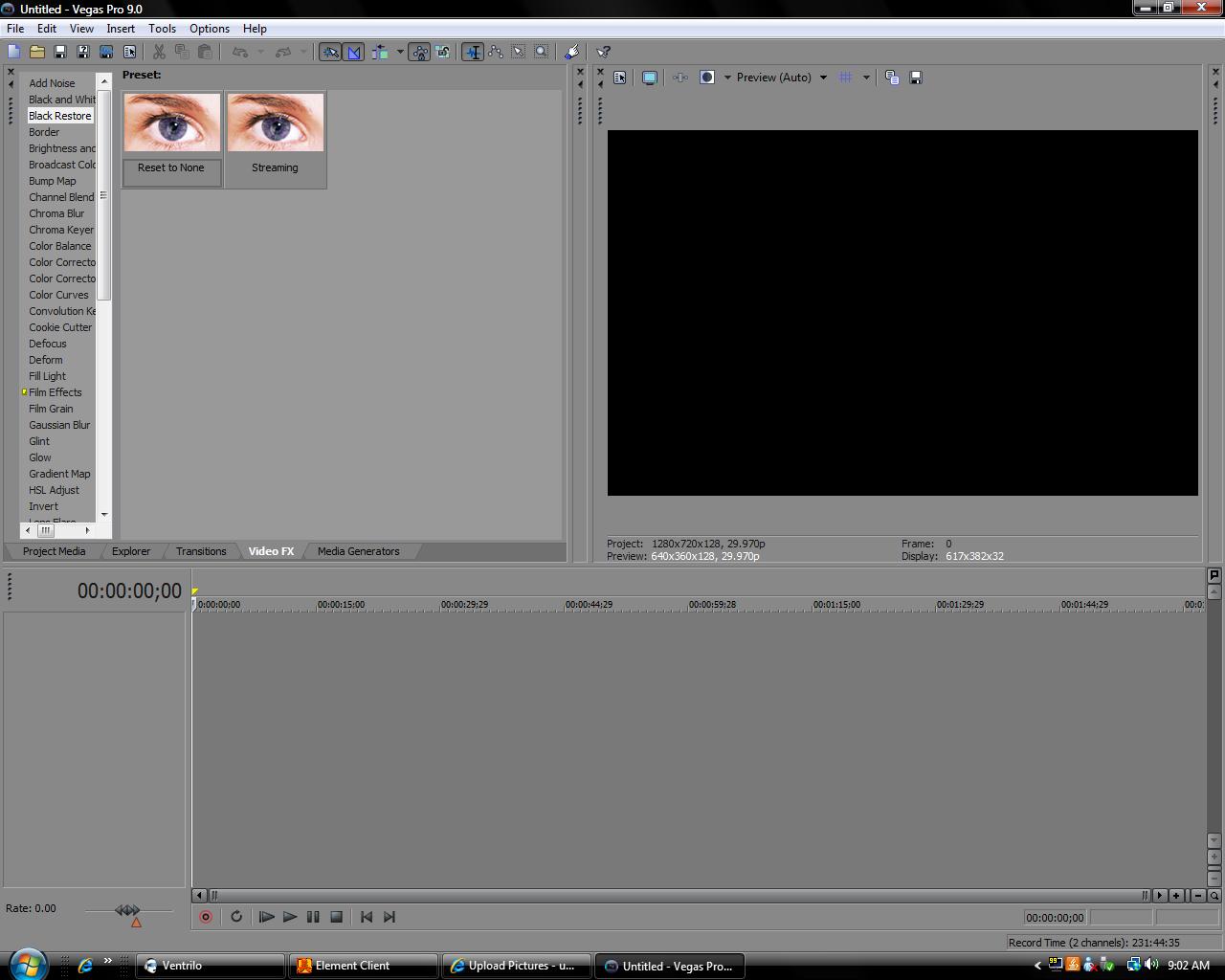This screenshot has height=980, width=1225.
Task: Select Border effect in the list
Action: point(44,132)
